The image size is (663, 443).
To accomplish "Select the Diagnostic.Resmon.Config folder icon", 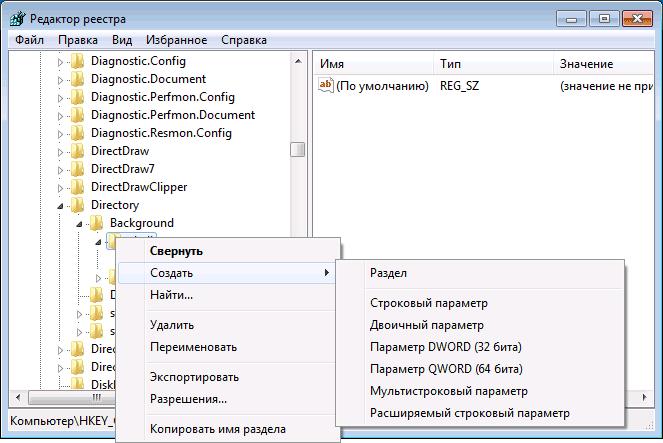I will point(77,133).
